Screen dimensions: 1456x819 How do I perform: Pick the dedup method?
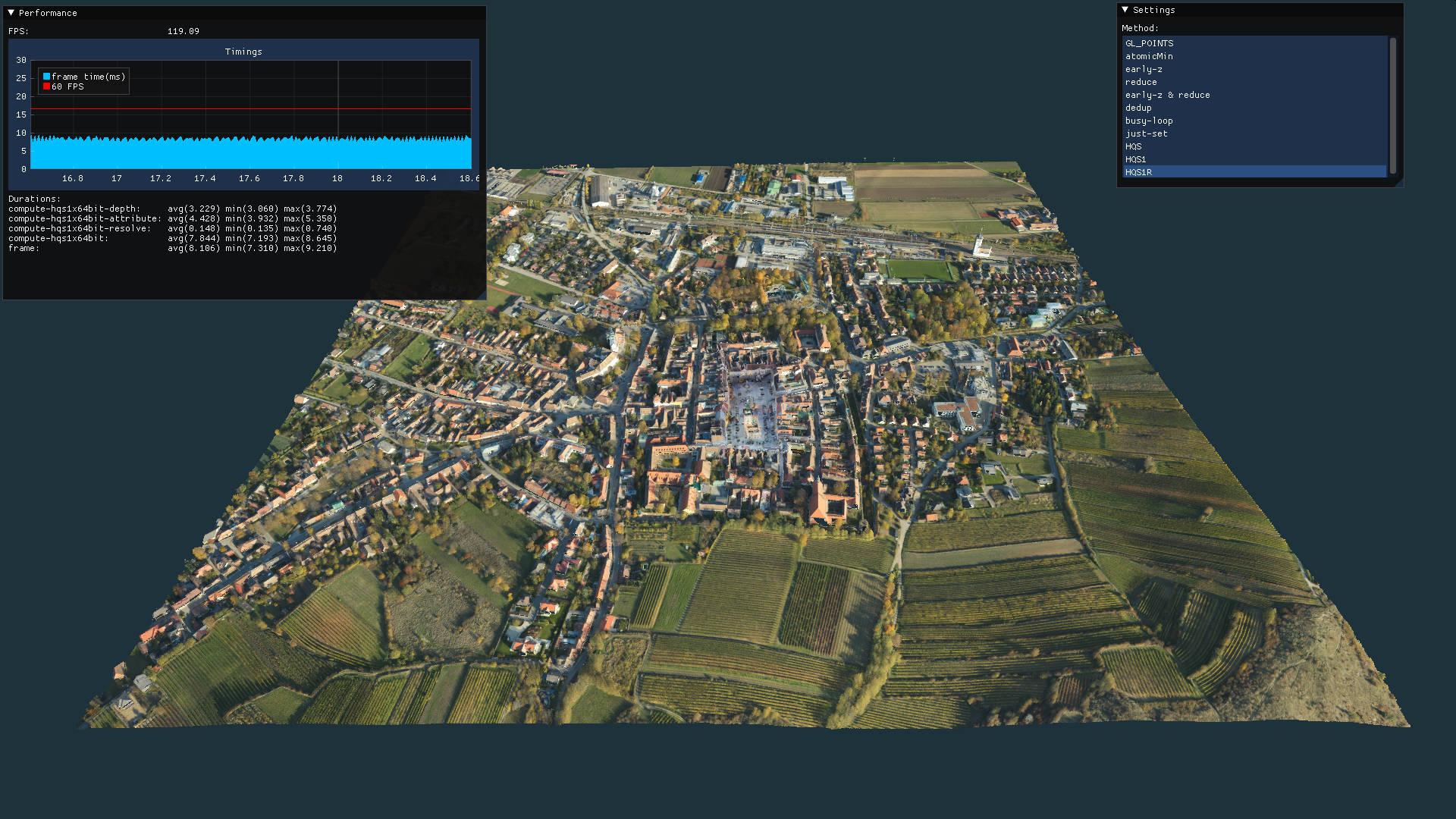[1138, 108]
